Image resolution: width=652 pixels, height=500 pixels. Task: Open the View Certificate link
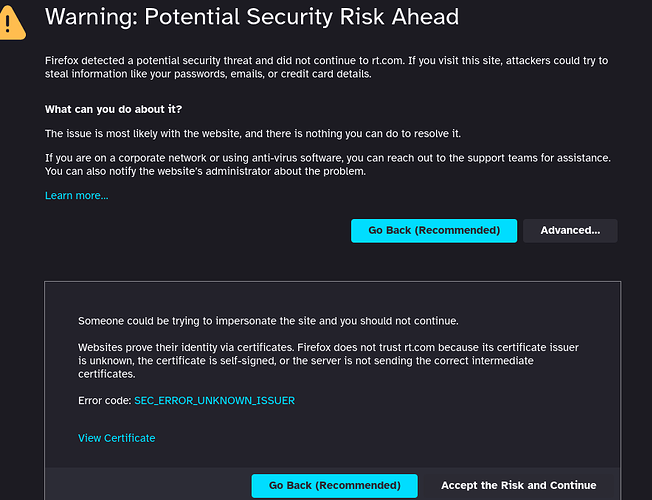pyautogui.click(x=117, y=438)
